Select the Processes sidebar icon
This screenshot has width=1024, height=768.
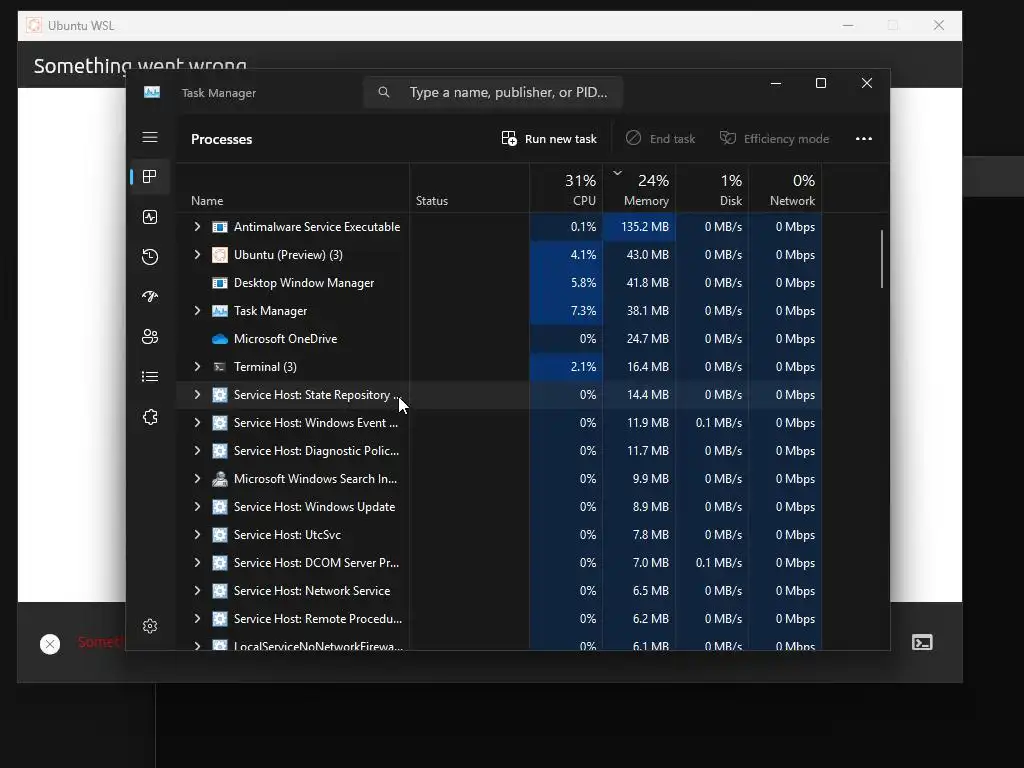click(x=150, y=176)
